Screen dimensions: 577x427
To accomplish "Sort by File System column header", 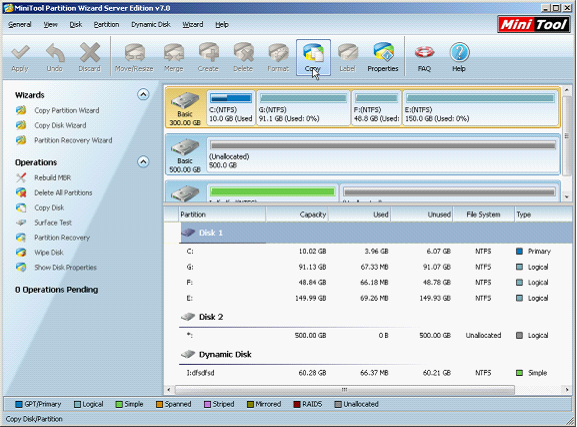I will pyautogui.click(x=484, y=215).
